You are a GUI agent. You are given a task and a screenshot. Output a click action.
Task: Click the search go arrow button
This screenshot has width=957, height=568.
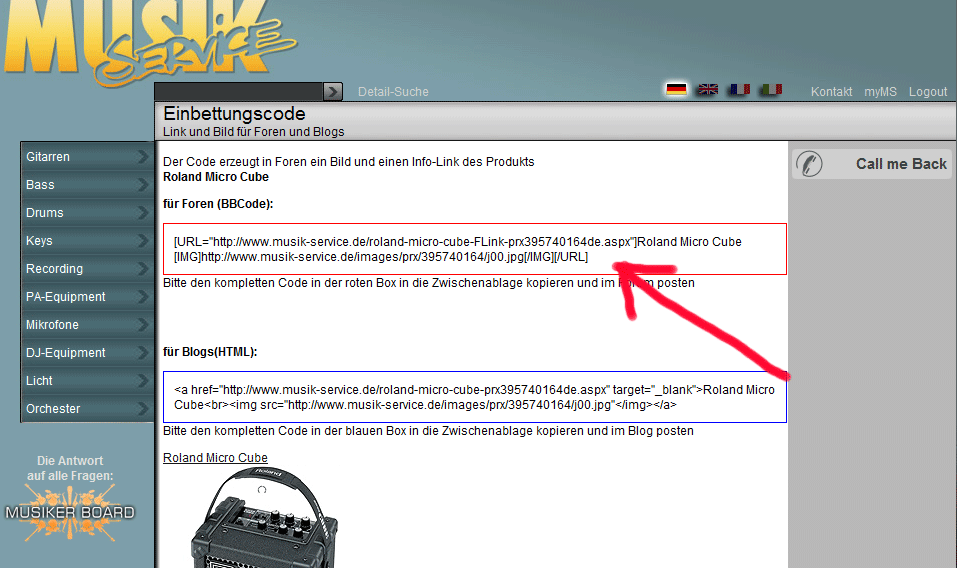click(x=333, y=92)
